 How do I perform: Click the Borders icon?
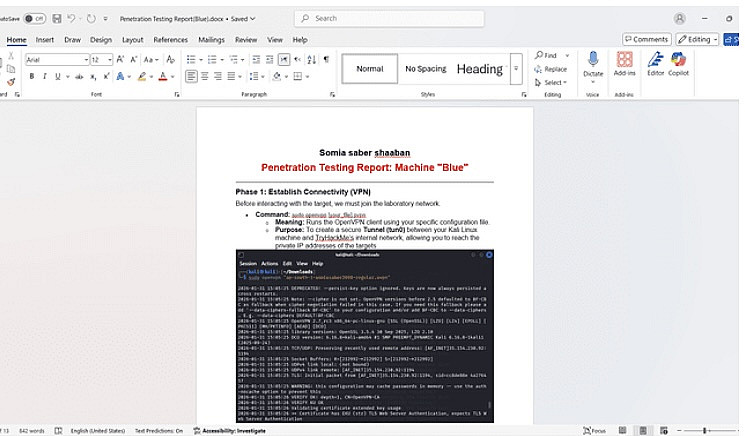point(298,76)
